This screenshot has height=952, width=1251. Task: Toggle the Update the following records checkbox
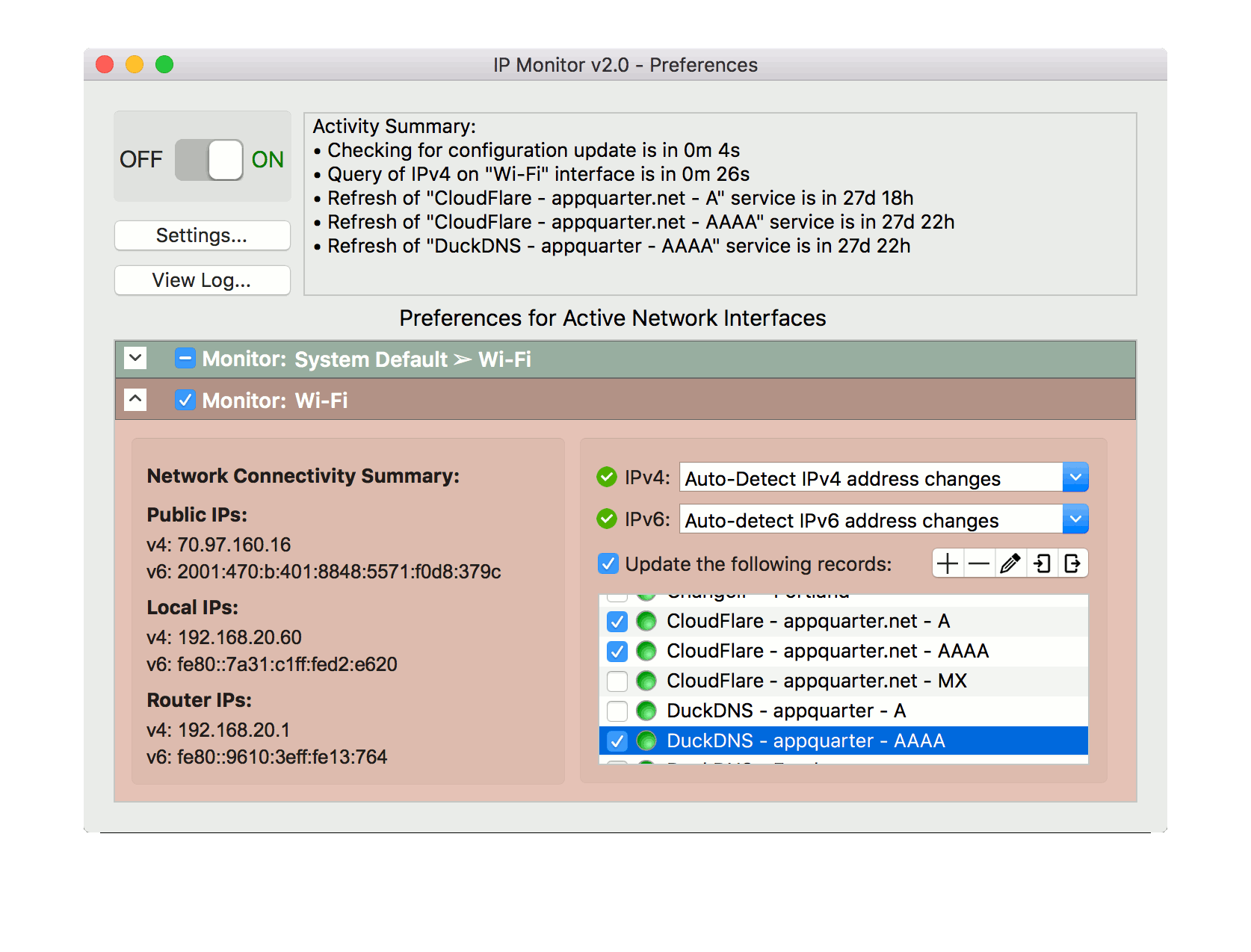pyautogui.click(x=608, y=564)
